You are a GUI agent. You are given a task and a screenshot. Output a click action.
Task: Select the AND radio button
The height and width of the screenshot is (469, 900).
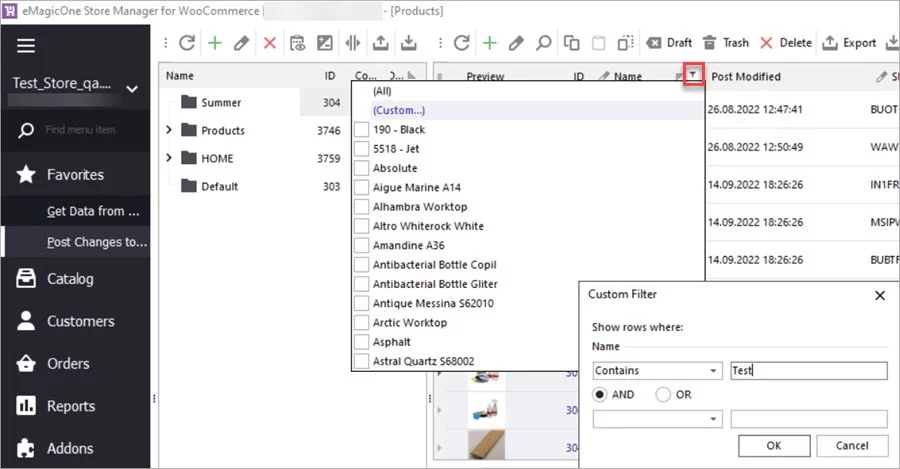(x=600, y=395)
